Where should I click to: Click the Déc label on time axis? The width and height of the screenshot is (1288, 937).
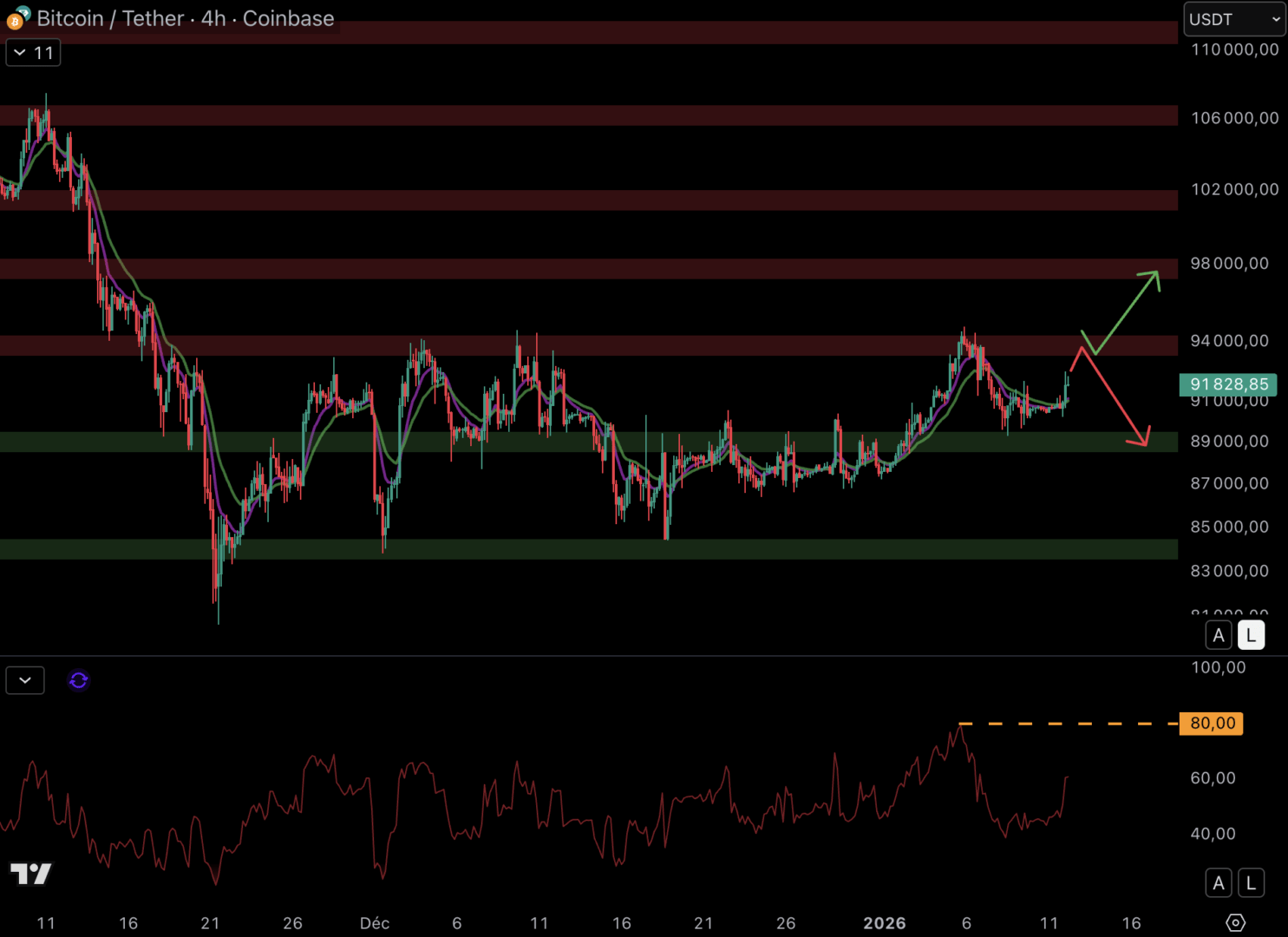point(375,923)
